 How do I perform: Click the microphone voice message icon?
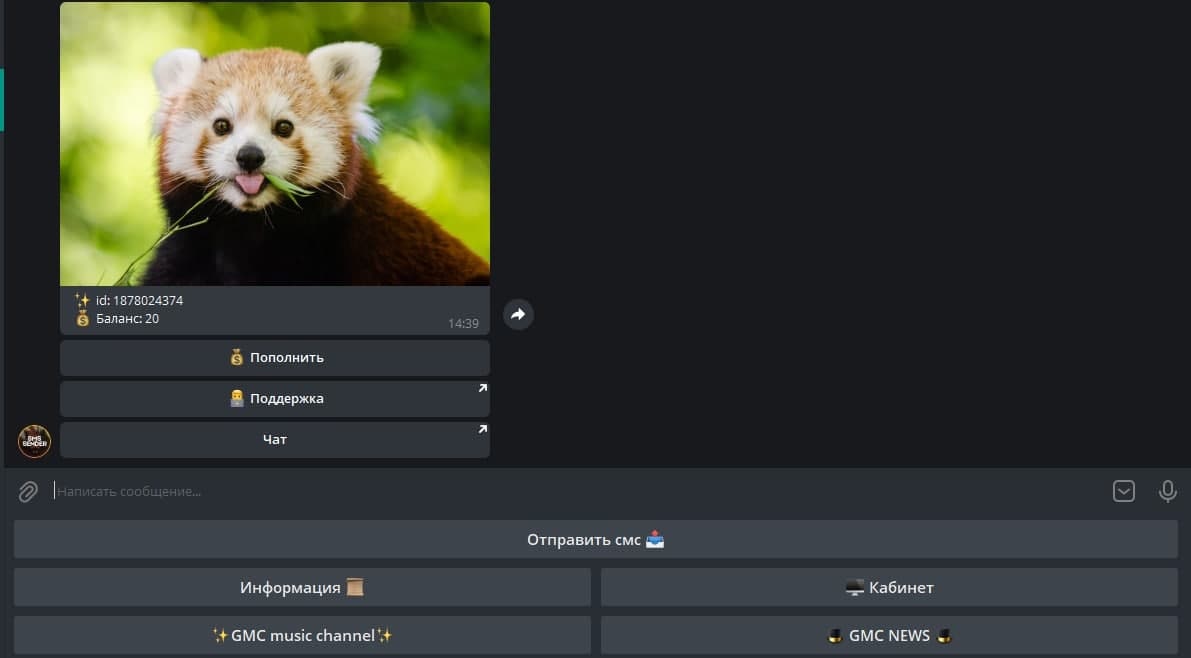pos(1167,492)
